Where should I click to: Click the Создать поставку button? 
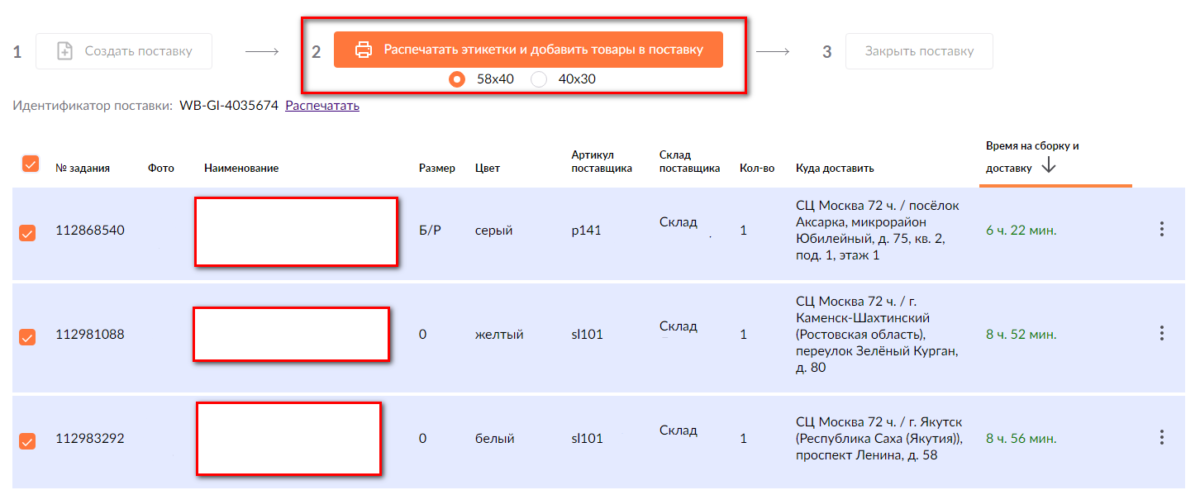coord(124,51)
